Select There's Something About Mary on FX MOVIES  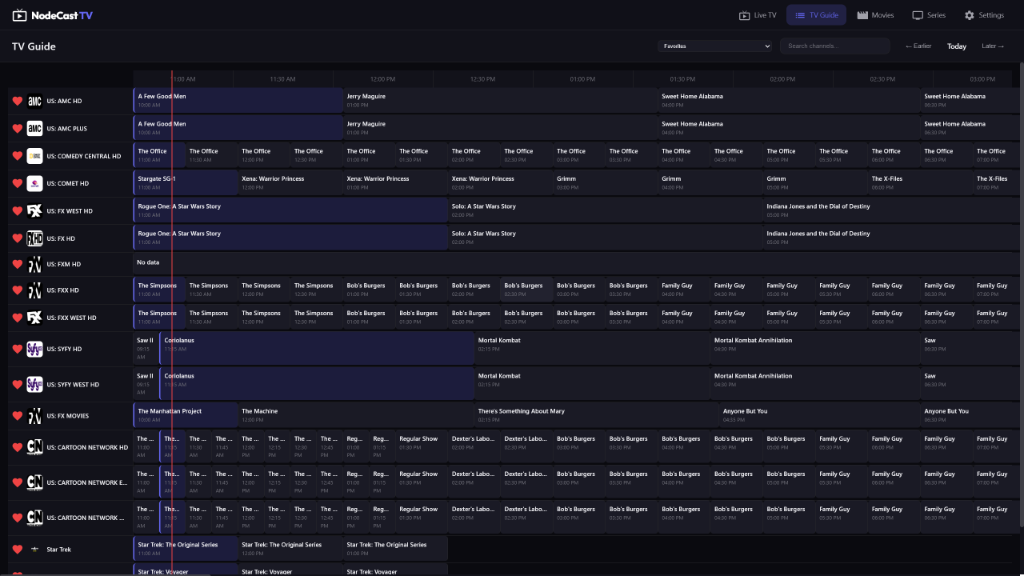596,415
